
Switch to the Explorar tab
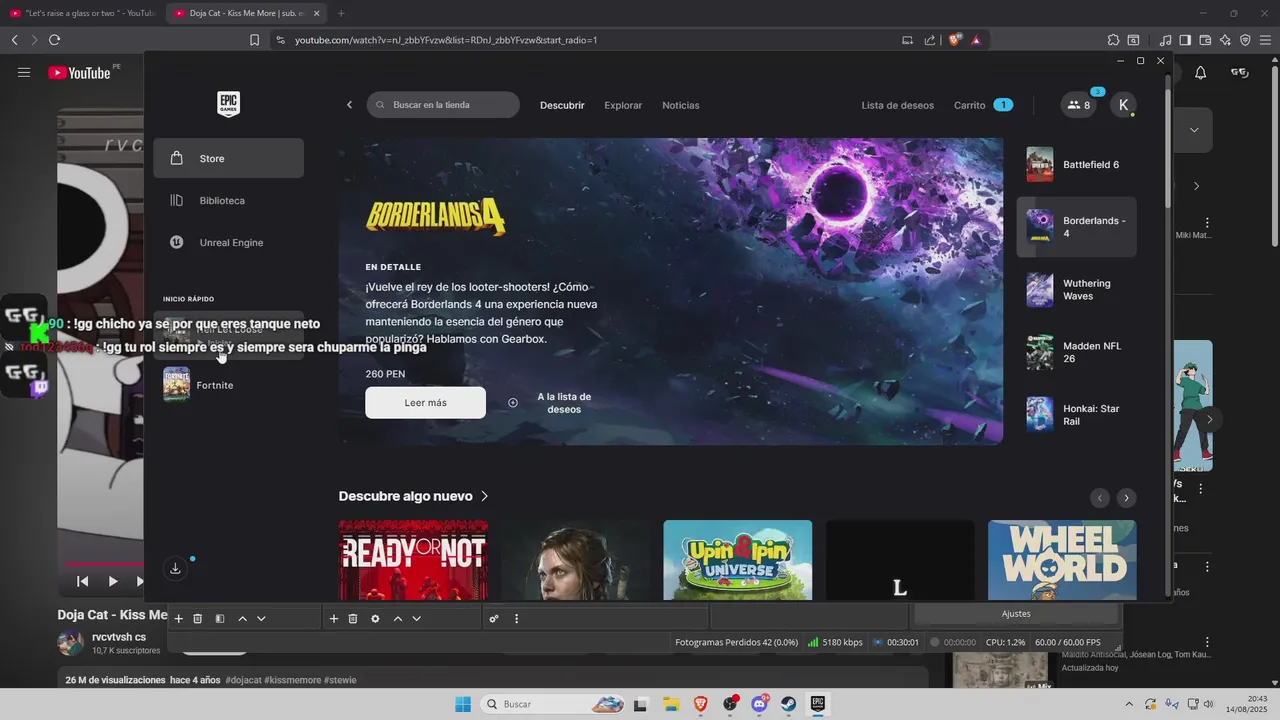623,105
